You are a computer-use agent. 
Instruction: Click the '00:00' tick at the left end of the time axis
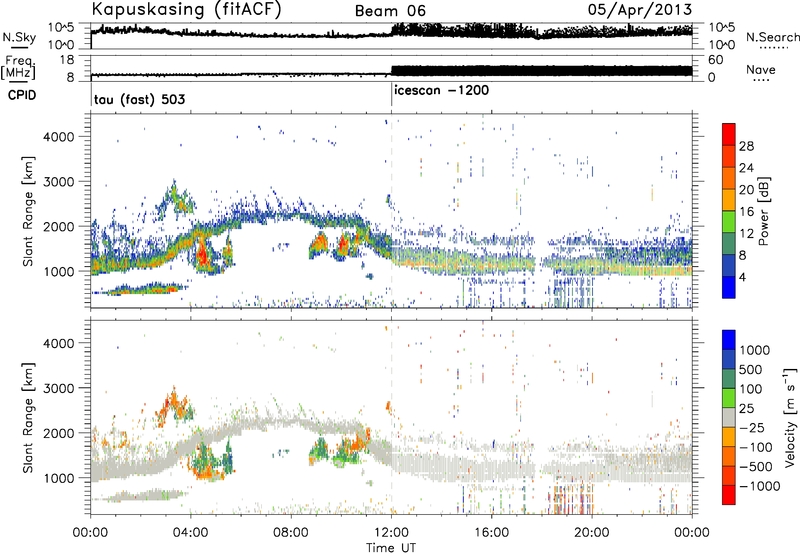coord(90,533)
